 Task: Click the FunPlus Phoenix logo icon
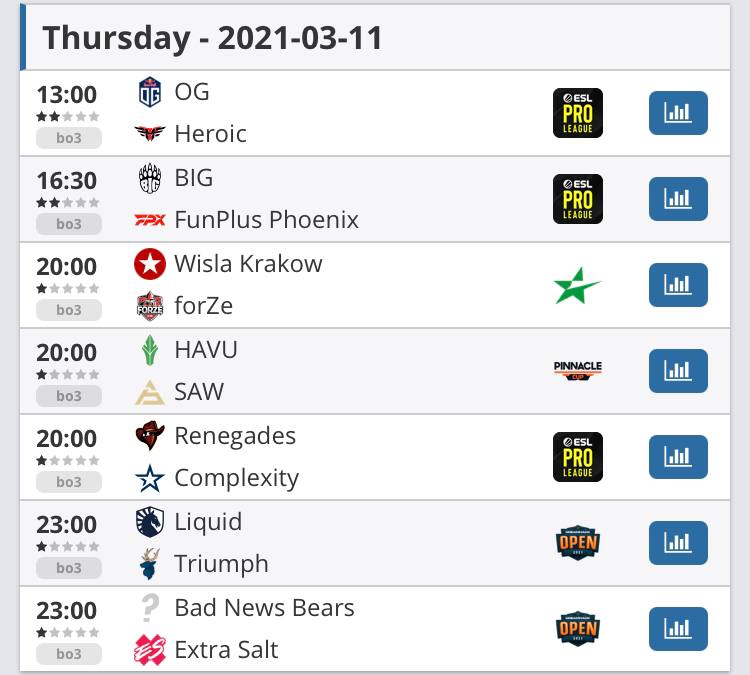pyautogui.click(x=149, y=220)
